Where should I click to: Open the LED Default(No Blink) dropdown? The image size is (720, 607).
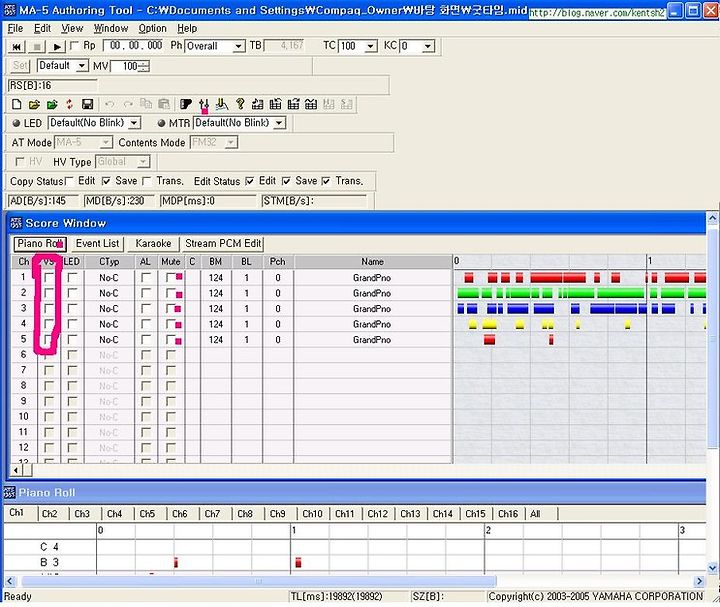[x=134, y=123]
